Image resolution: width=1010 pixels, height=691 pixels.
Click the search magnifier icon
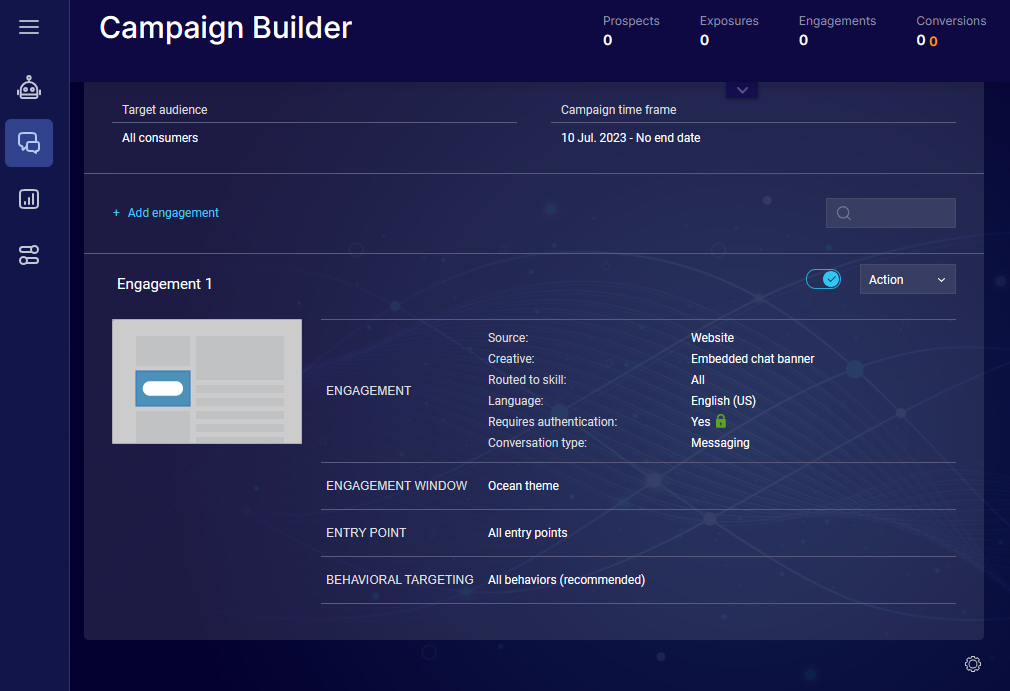tap(844, 213)
